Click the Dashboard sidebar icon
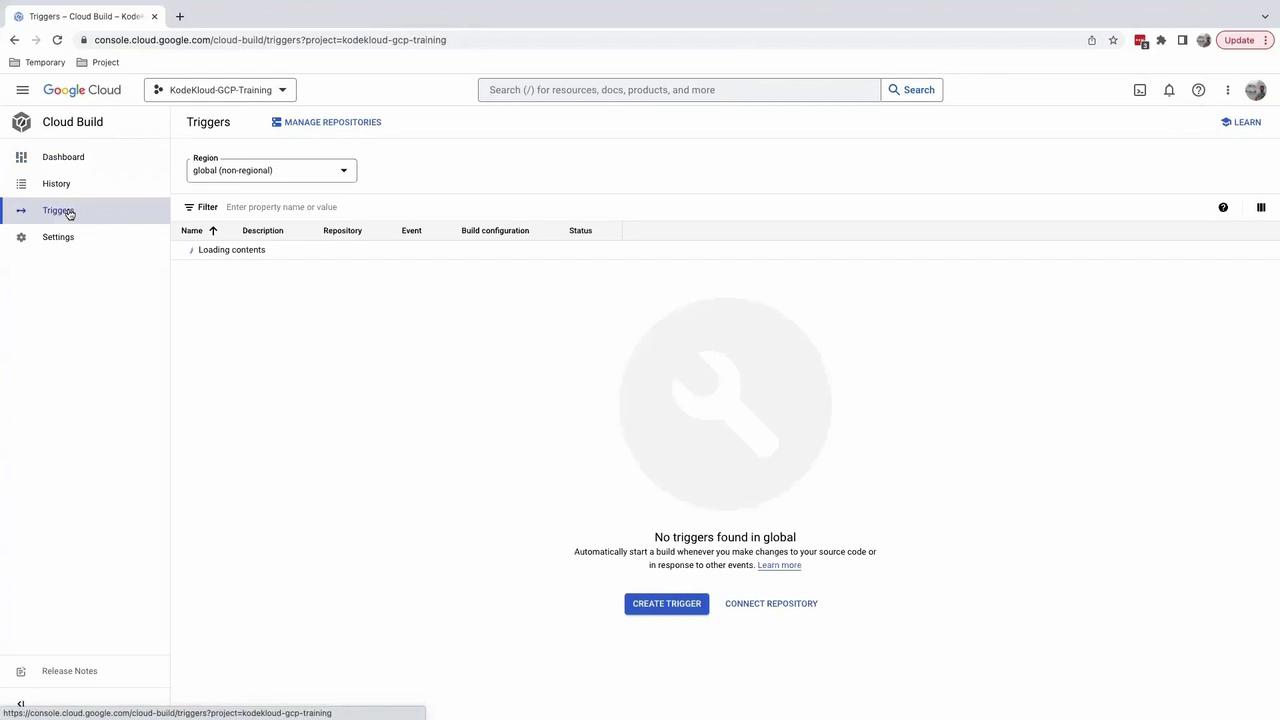1280x720 pixels. point(21,157)
